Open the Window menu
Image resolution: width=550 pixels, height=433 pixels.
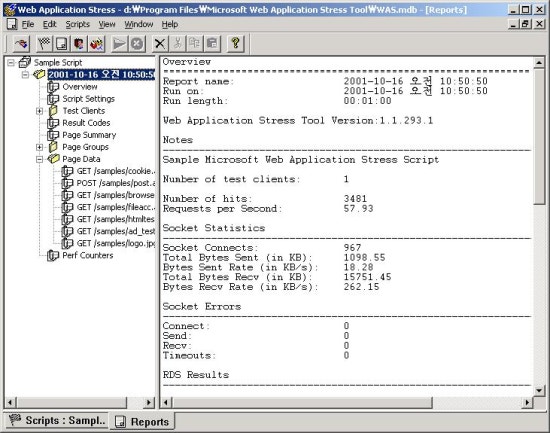pos(139,24)
